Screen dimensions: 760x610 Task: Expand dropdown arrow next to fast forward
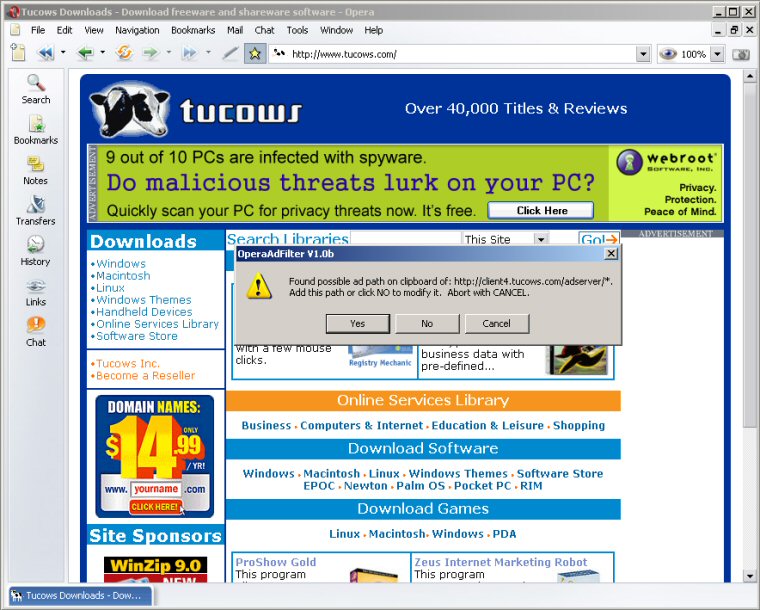[208, 52]
